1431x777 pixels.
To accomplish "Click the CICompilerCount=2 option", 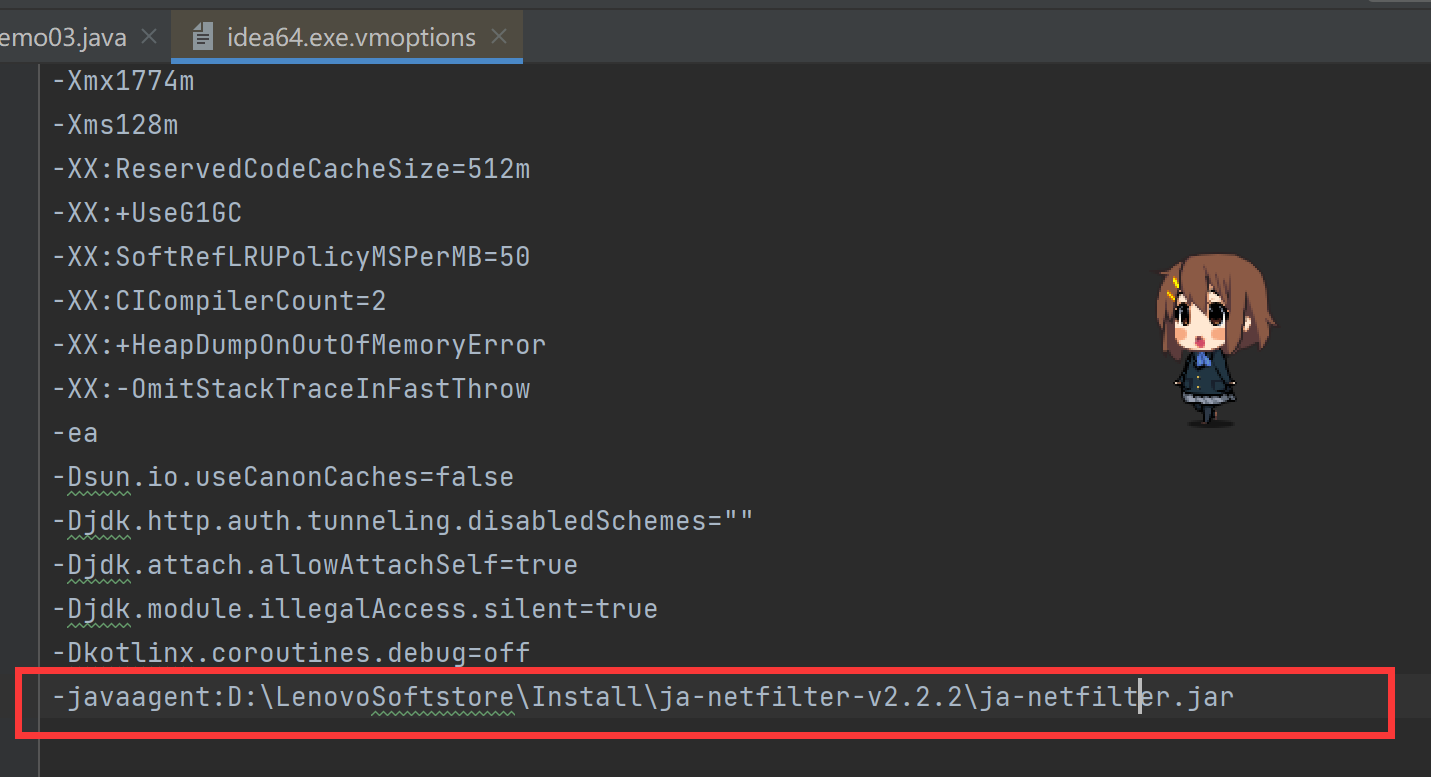I will [x=219, y=301].
